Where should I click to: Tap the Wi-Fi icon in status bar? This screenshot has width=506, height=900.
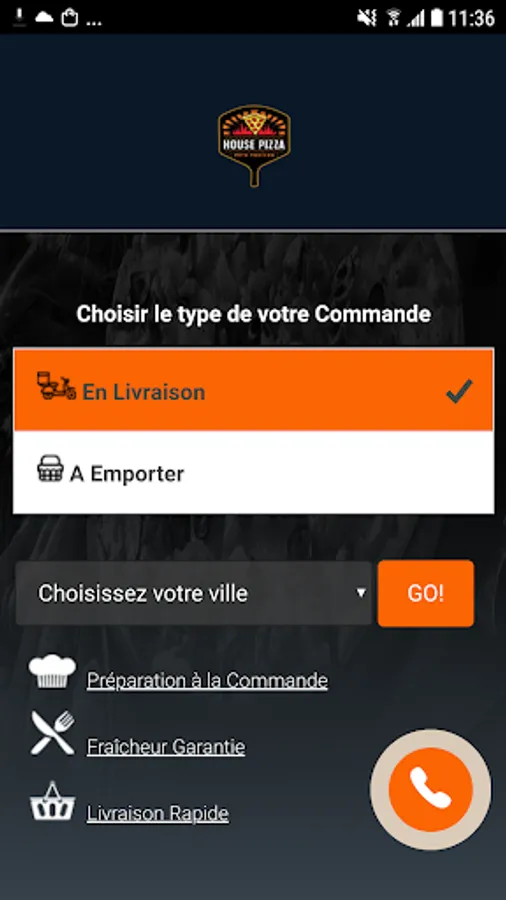pyautogui.click(x=394, y=18)
